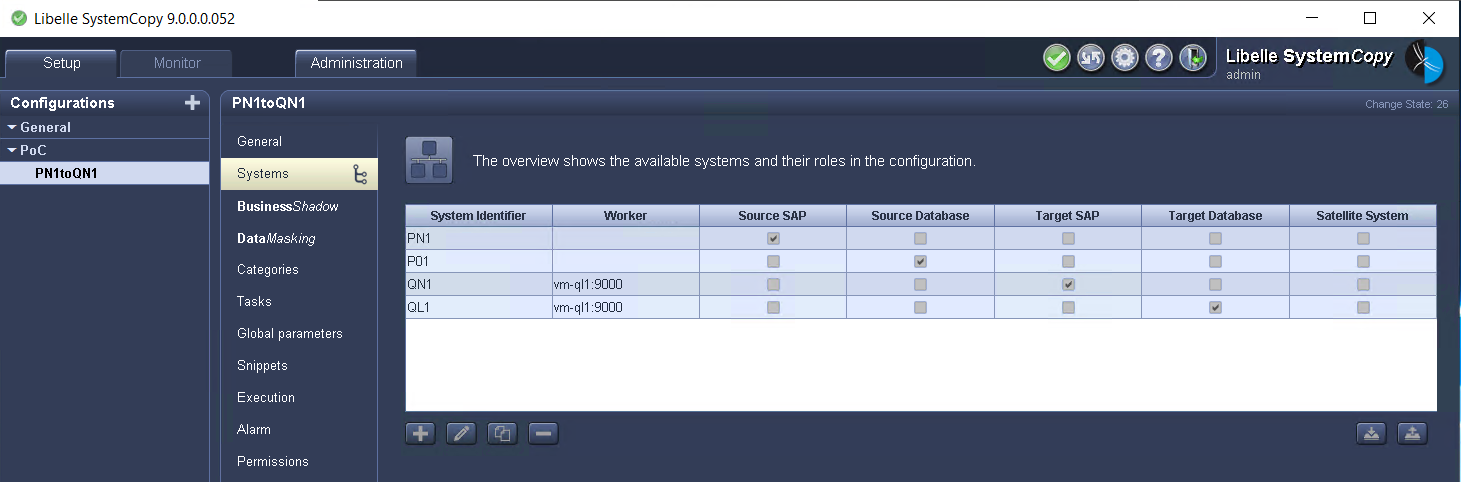Toggle Satellite System checkbox for QN1

1363,285
